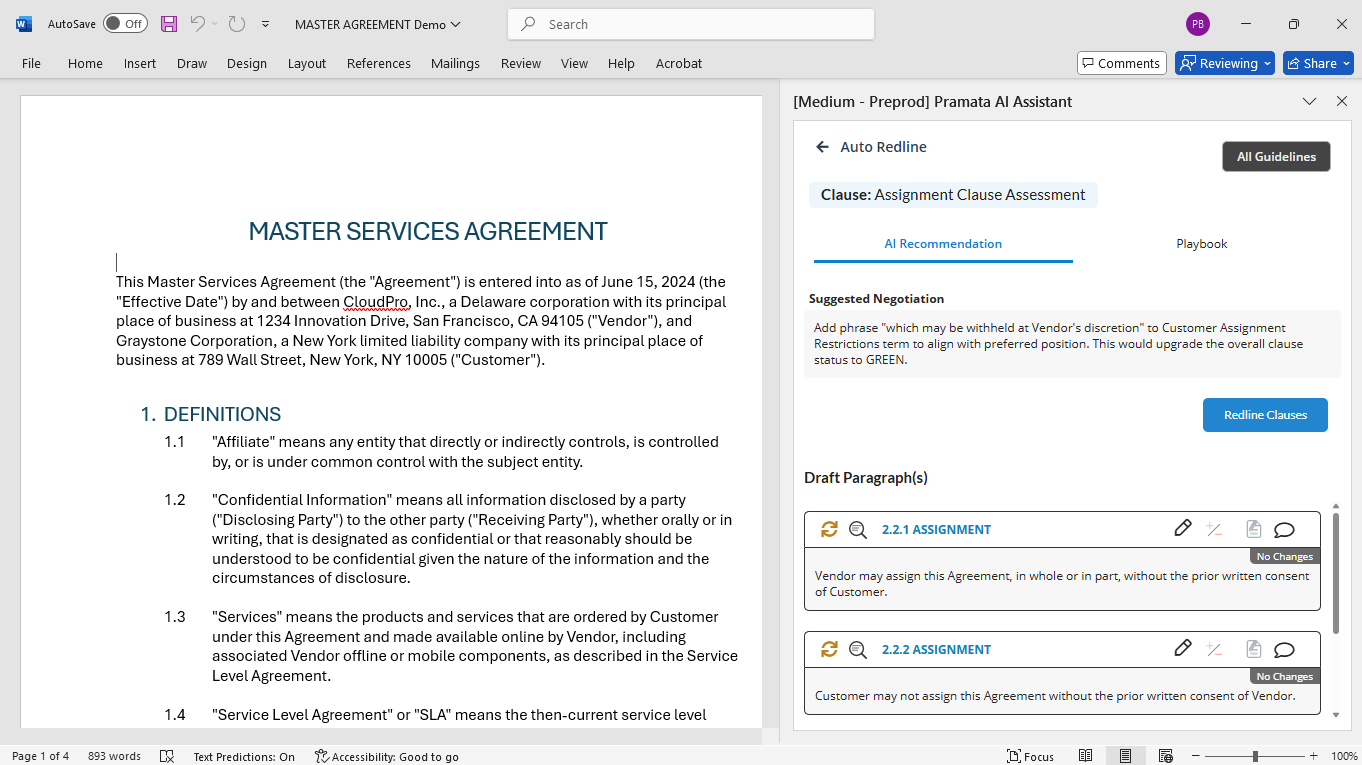Click the Redline Clauses button
Viewport: 1362px width, 765px height.
(x=1265, y=415)
